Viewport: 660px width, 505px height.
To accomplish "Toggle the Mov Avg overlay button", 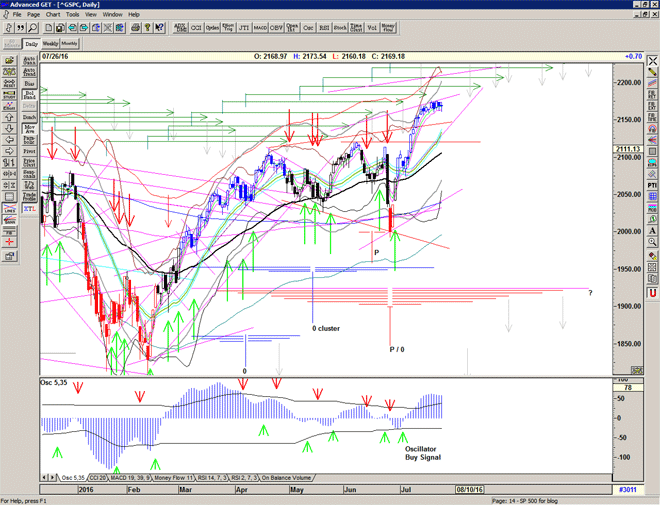I will click(29, 130).
